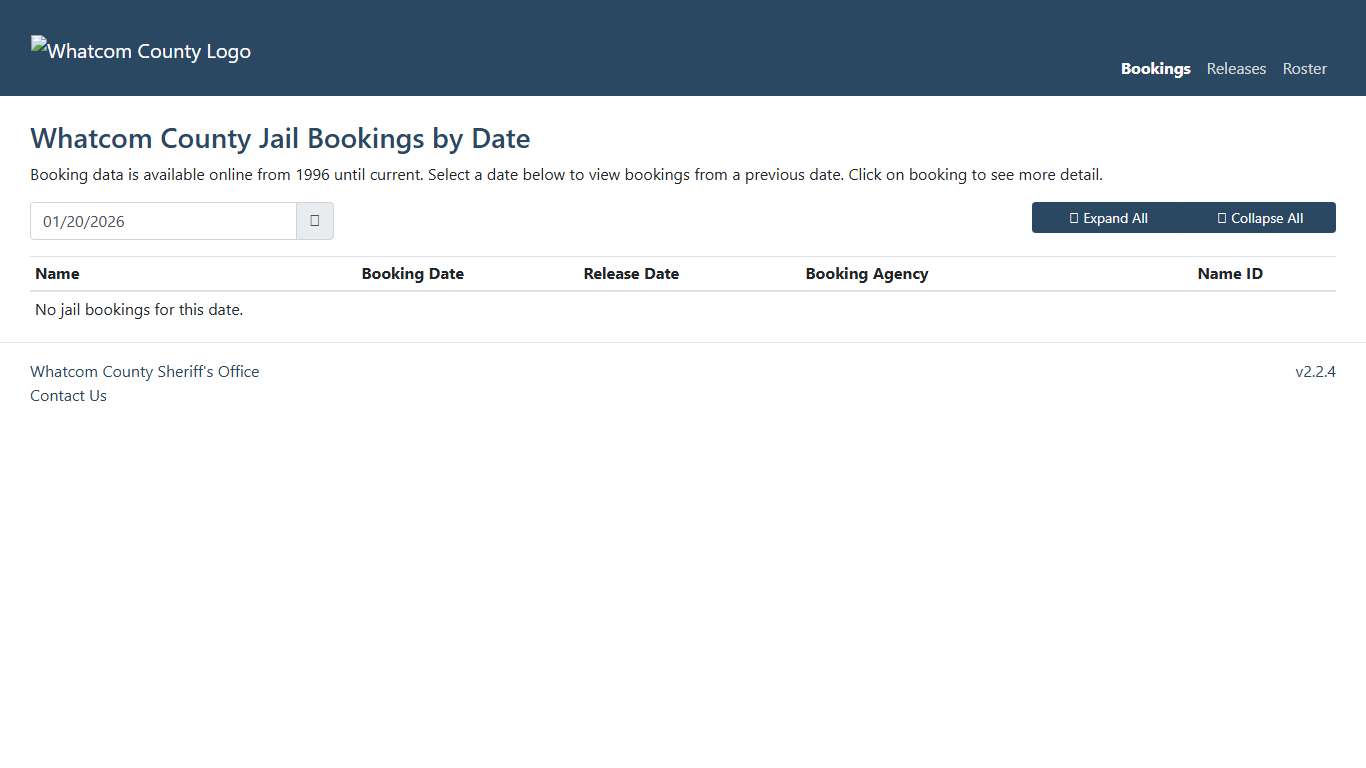Visit the Whatcom County Sheriff's Office link
Image resolution: width=1366 pixels, height=768 pixels.
tap(144, 371)
